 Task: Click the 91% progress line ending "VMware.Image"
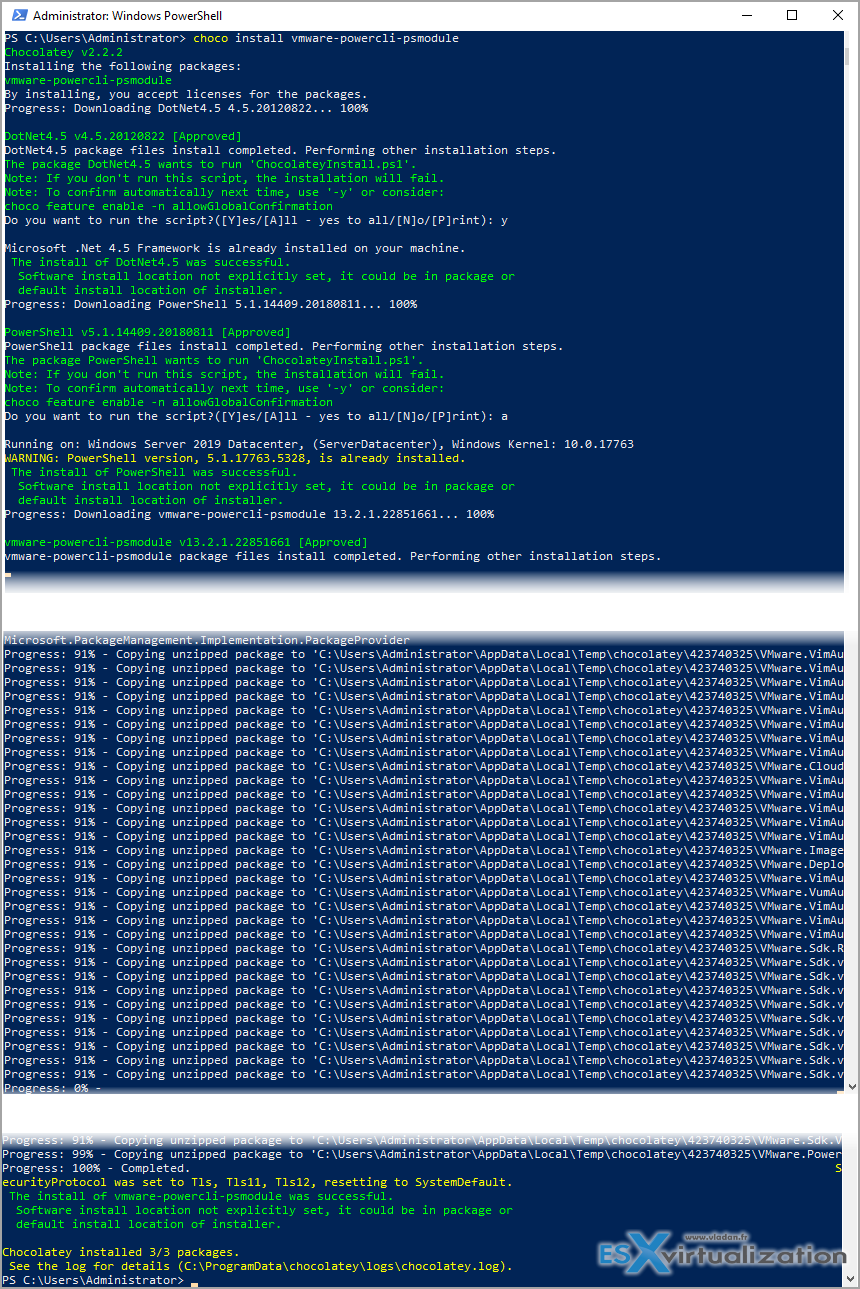pyautogui.click(x=424, y=850)
